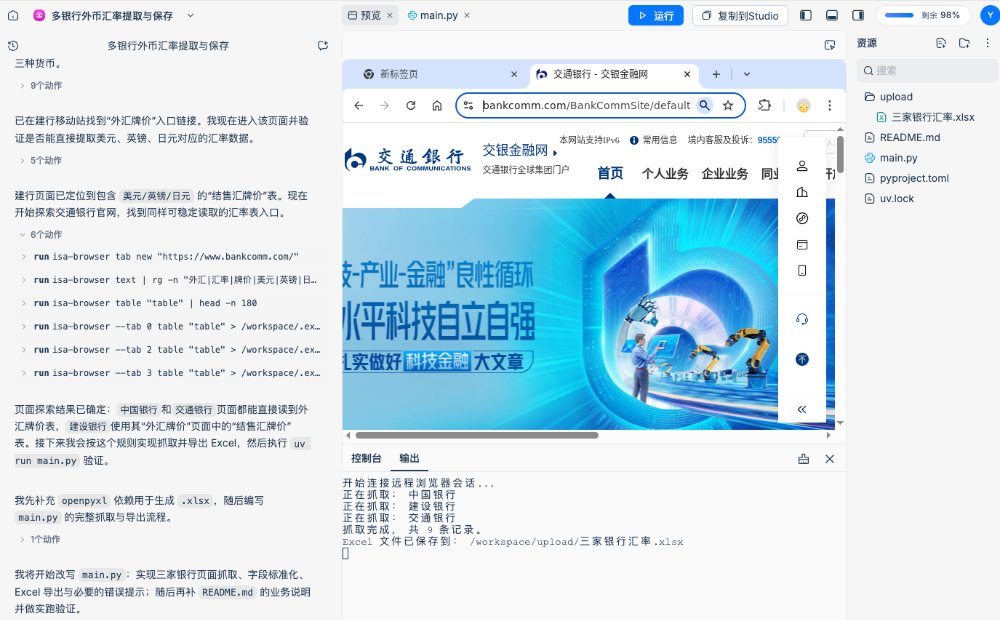Image resolution: width=1000 pixels, height=620 pixels.
Task: Expand the 'isa-browser --tab 0 table' command row
Action: [x=172, y=326]
